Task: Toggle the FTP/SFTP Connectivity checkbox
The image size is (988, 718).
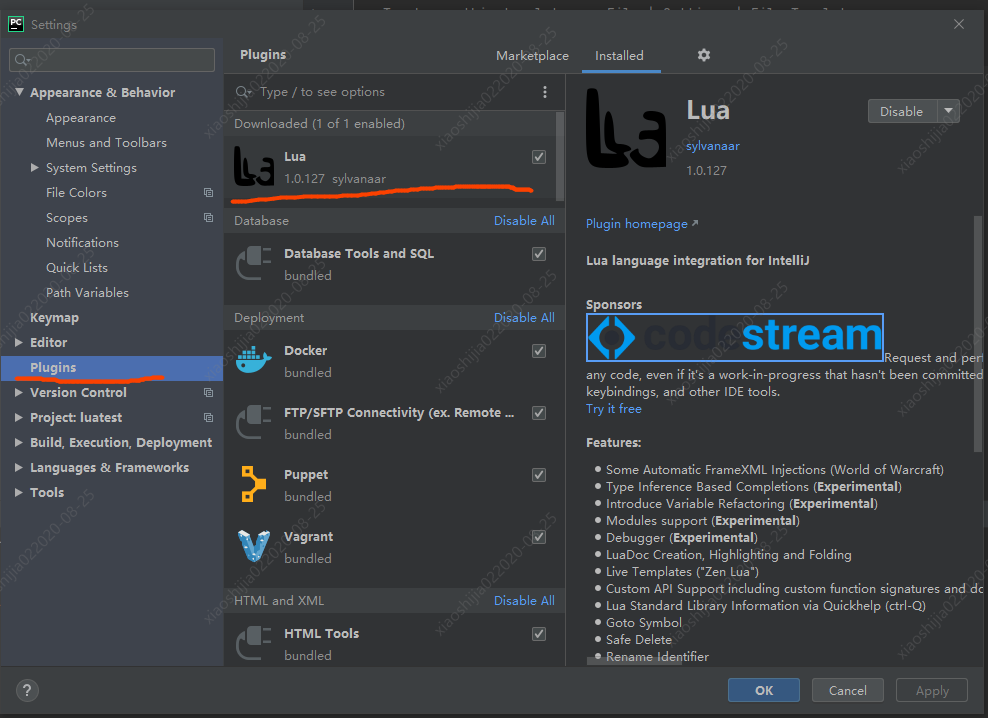Action: [539, 413]
